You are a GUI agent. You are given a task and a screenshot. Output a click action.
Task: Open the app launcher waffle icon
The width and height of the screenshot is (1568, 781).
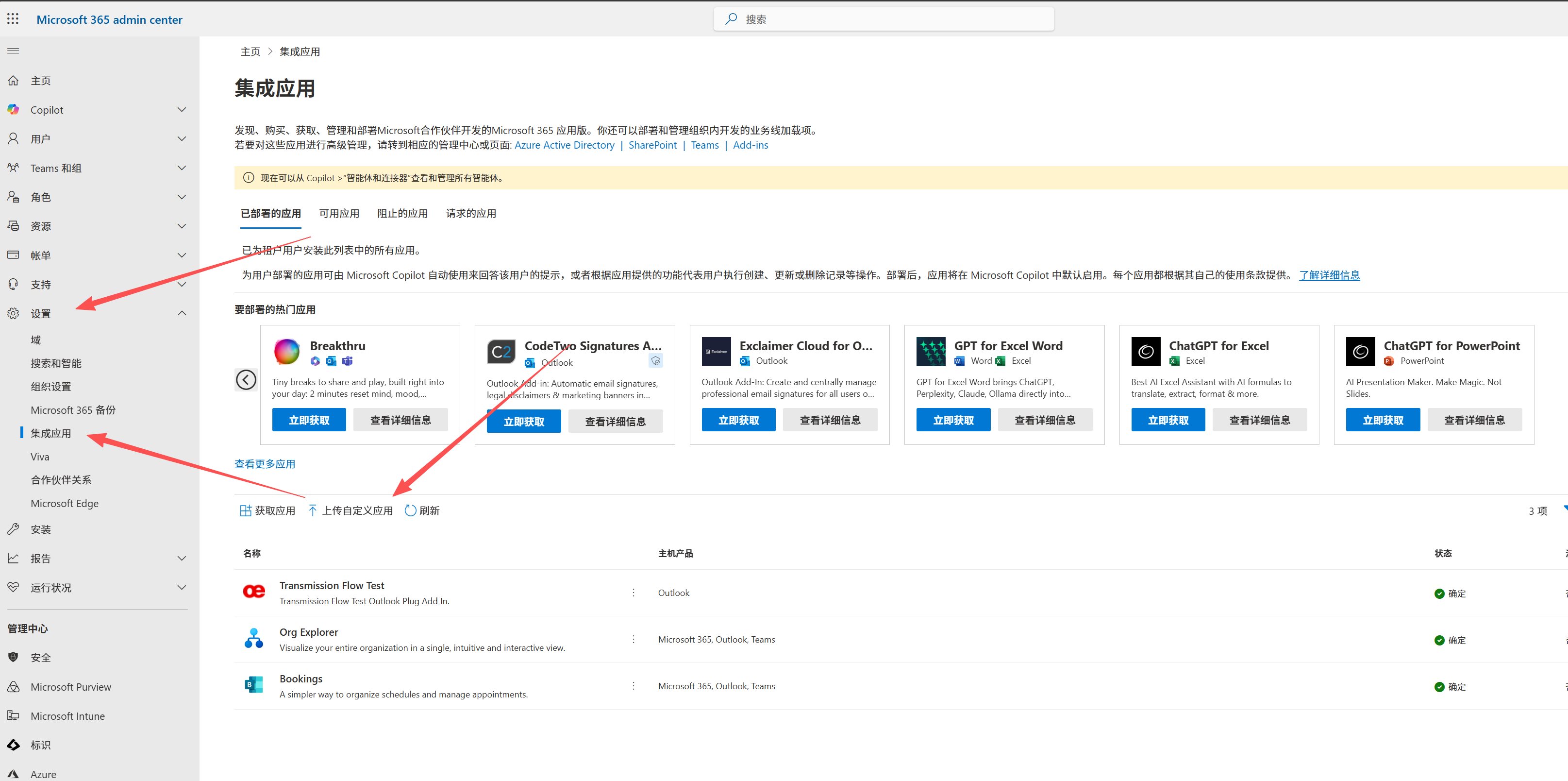click(13, 19)
